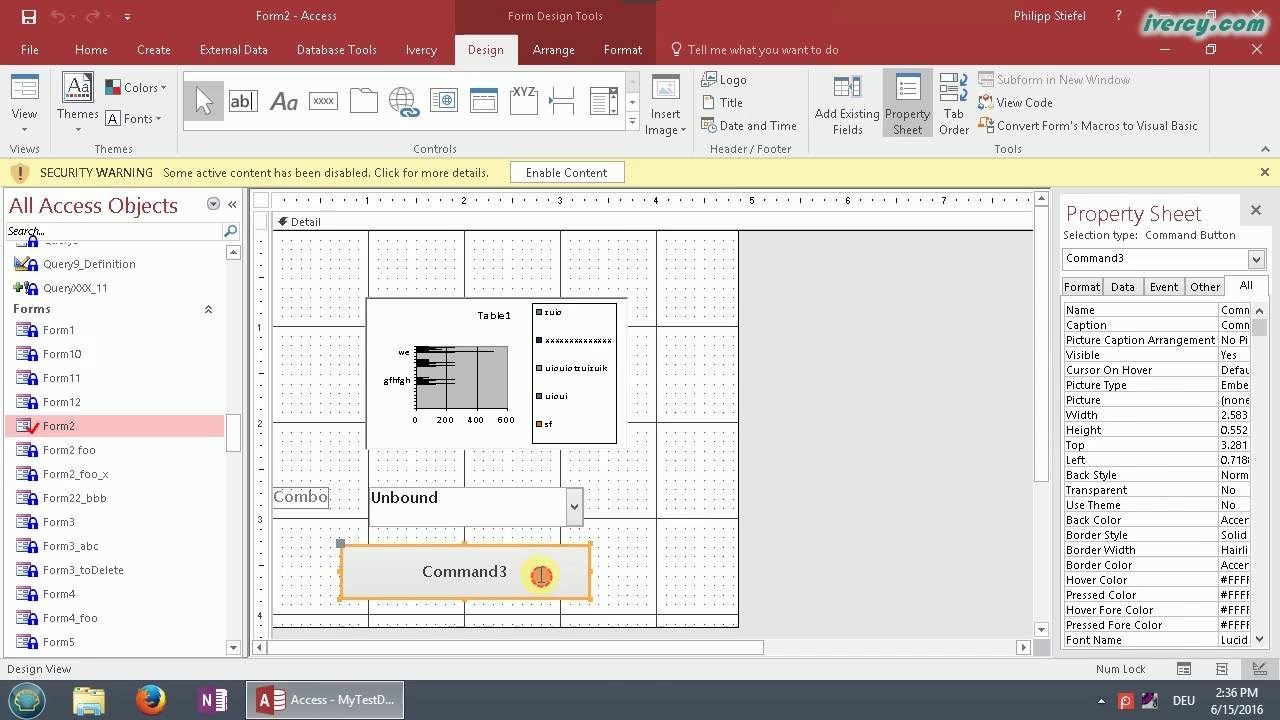Open Firefox from the taskbar

click(151, 699)
